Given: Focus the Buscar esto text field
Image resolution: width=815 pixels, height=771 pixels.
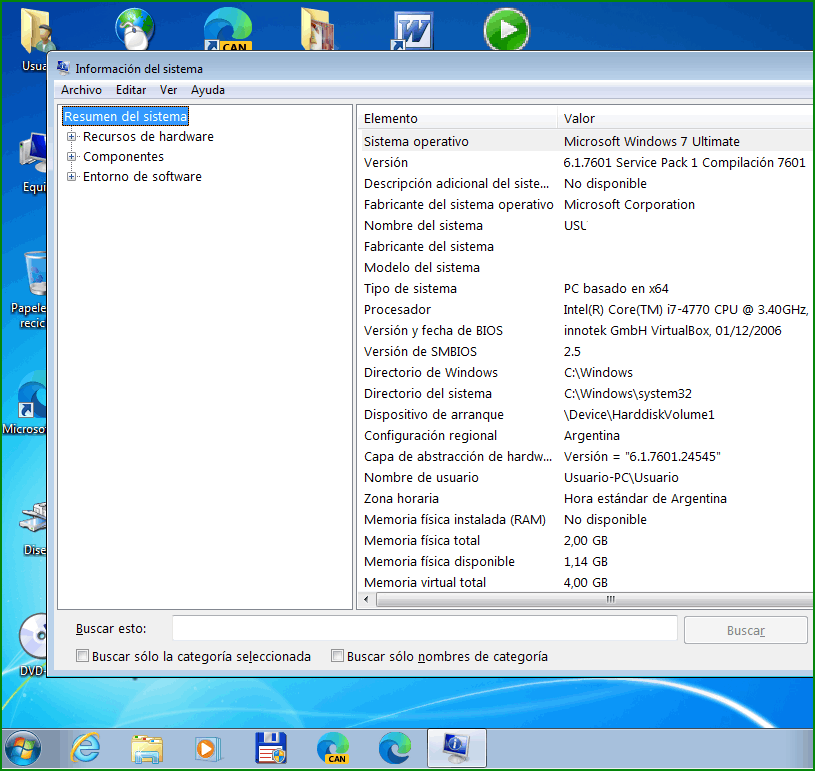Looking at the screenshot, I should point(425,629).
